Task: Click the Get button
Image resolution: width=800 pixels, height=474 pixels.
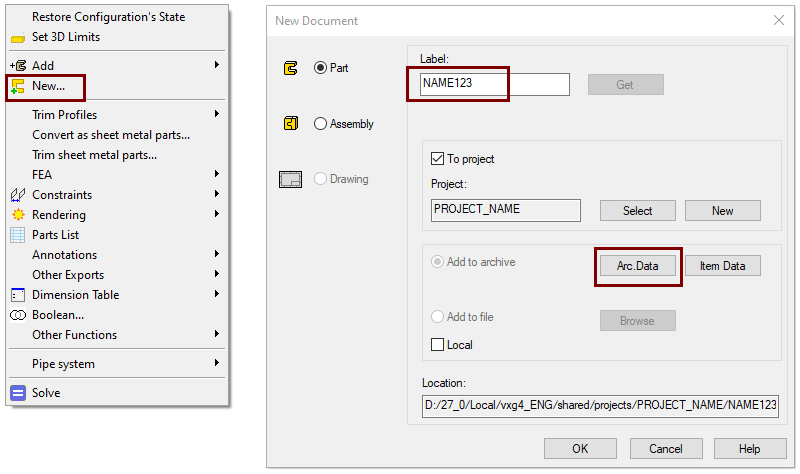Action: pyautogui.click(x=626, y=85)
